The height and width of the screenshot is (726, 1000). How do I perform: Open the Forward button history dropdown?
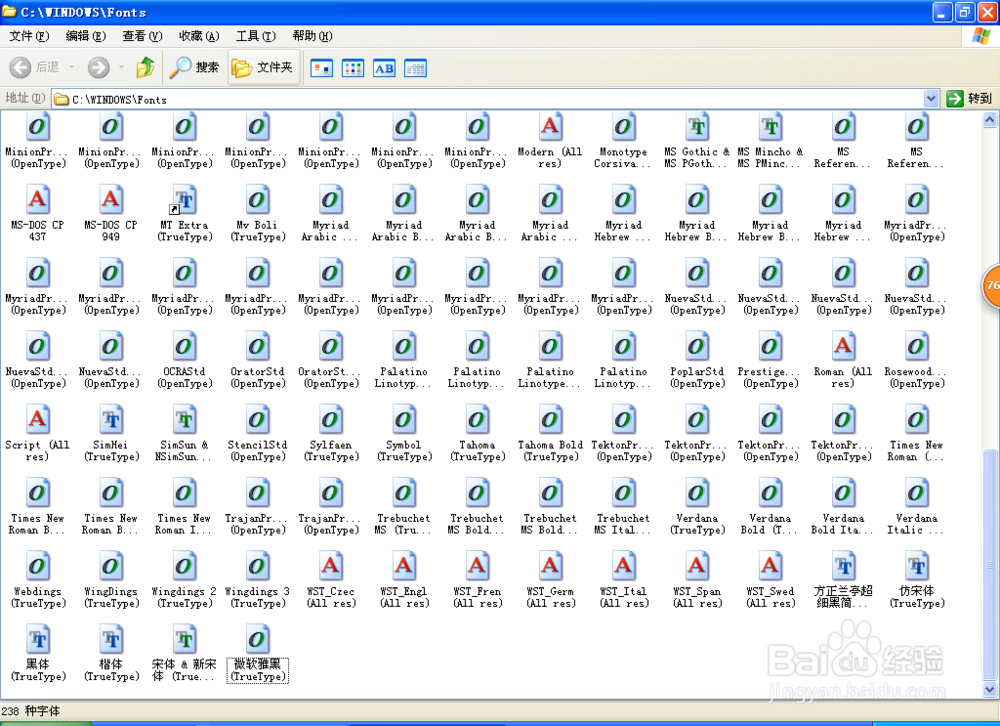pos(121,66)
